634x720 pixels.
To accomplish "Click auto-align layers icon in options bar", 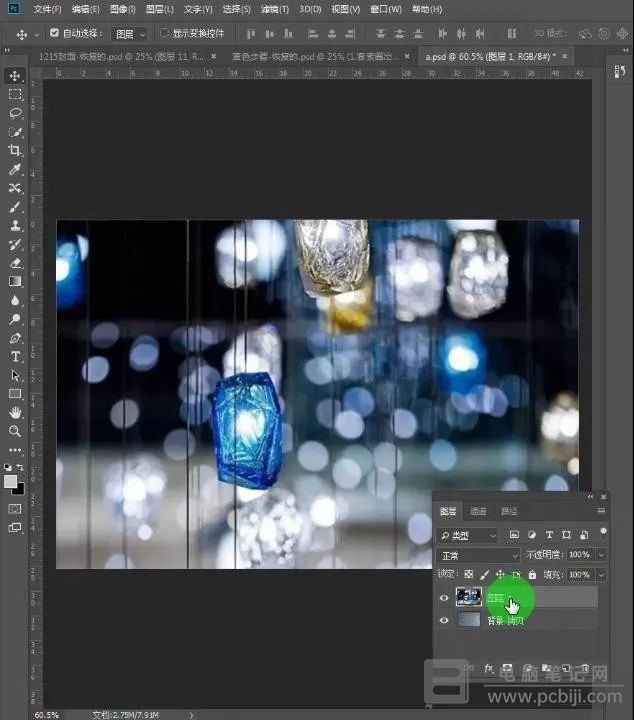I will (x=512, y=34).
